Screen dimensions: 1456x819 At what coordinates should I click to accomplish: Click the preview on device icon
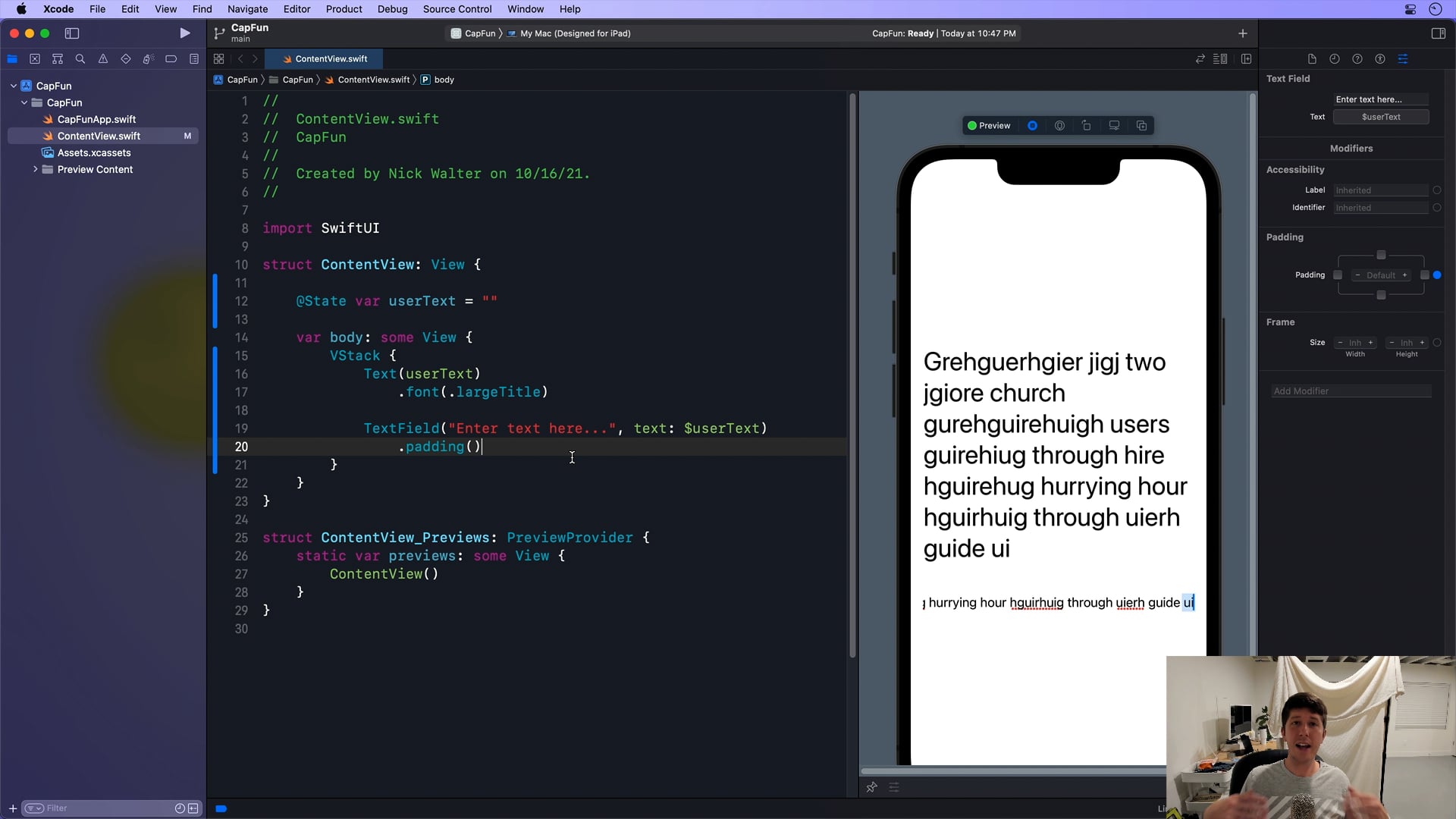(x=1059, y=126)
